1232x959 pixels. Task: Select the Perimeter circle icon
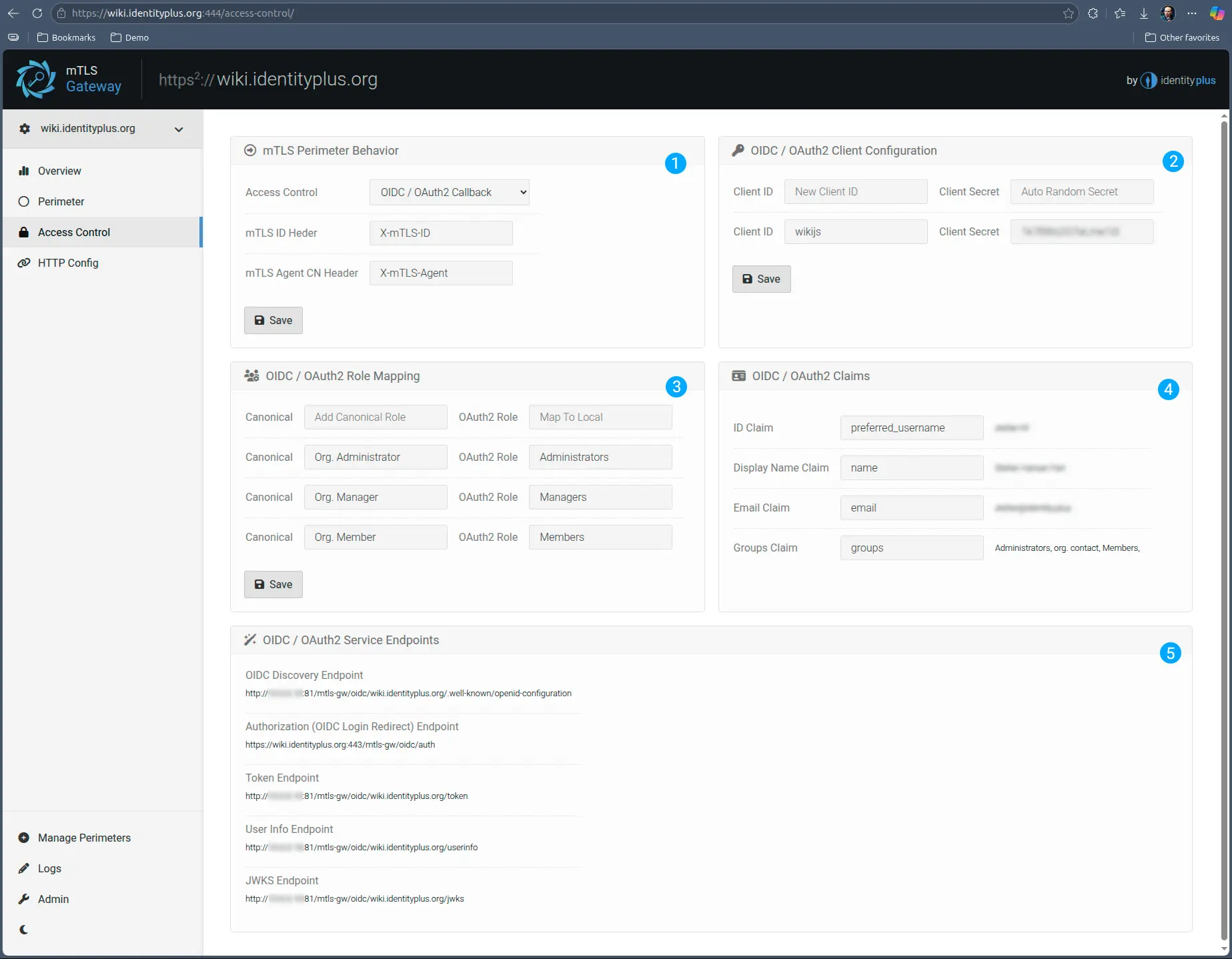24,201
